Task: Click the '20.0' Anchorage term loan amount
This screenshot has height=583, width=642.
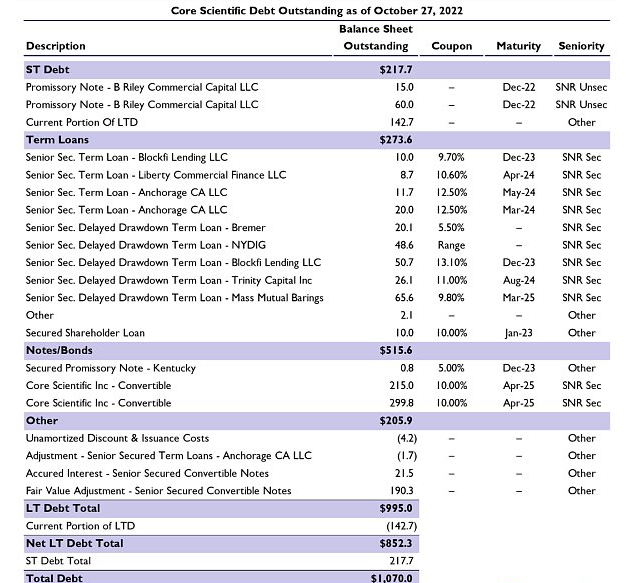Action: [404, 210]
